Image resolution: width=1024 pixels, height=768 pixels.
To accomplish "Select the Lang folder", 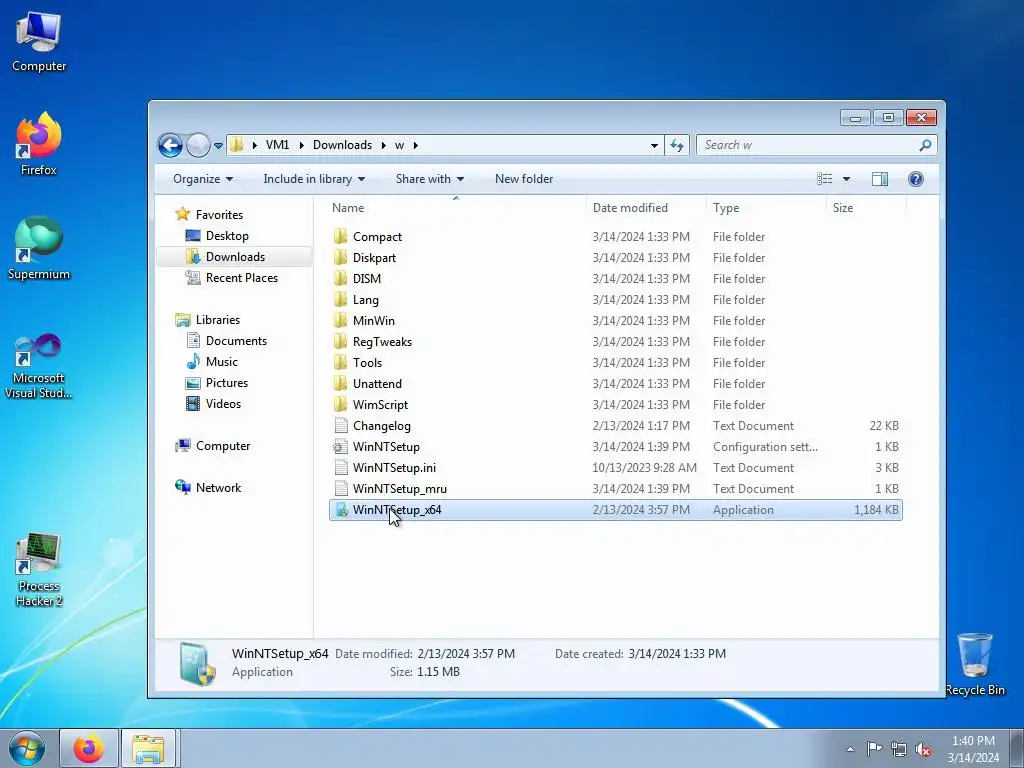I will coord(615,299).
